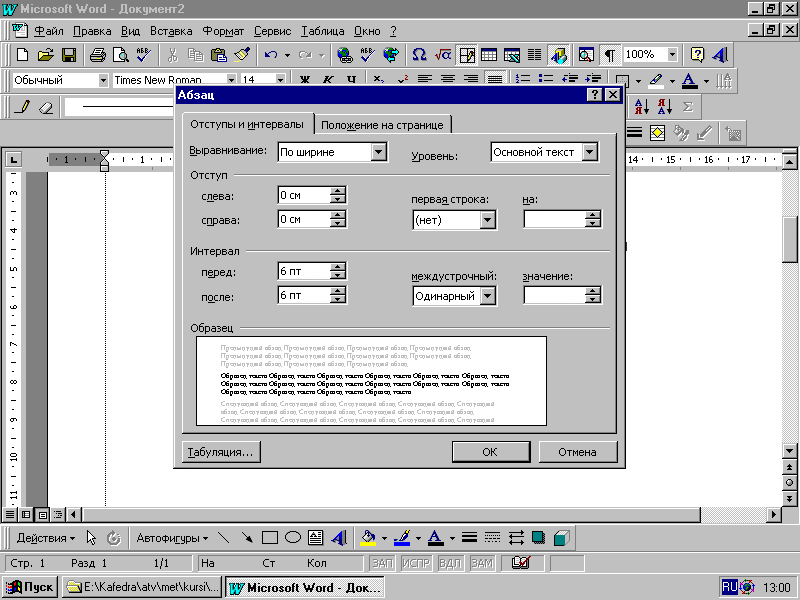Toggle Italic К formatting

(328, 80)
